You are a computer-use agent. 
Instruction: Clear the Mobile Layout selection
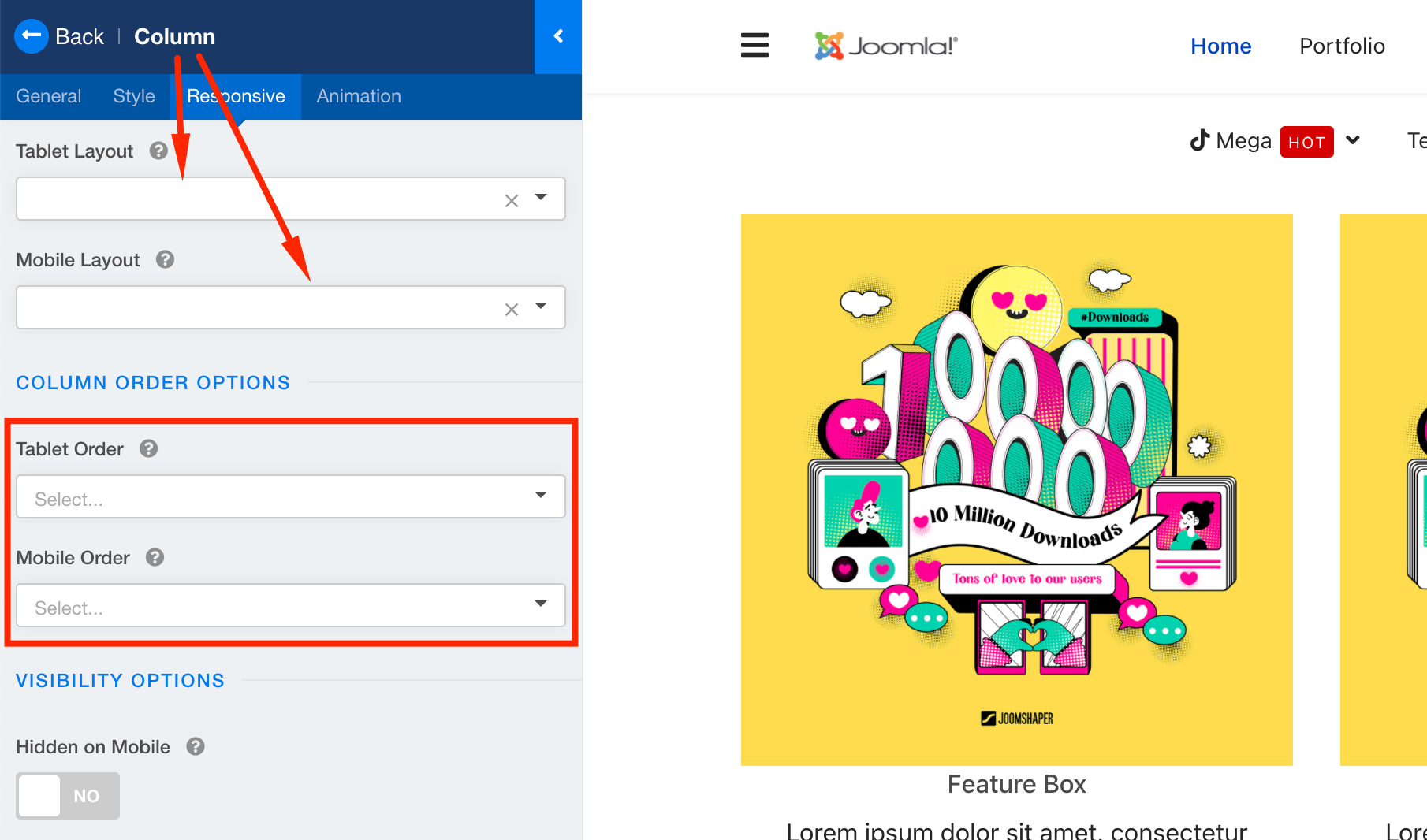coord(512,310)
